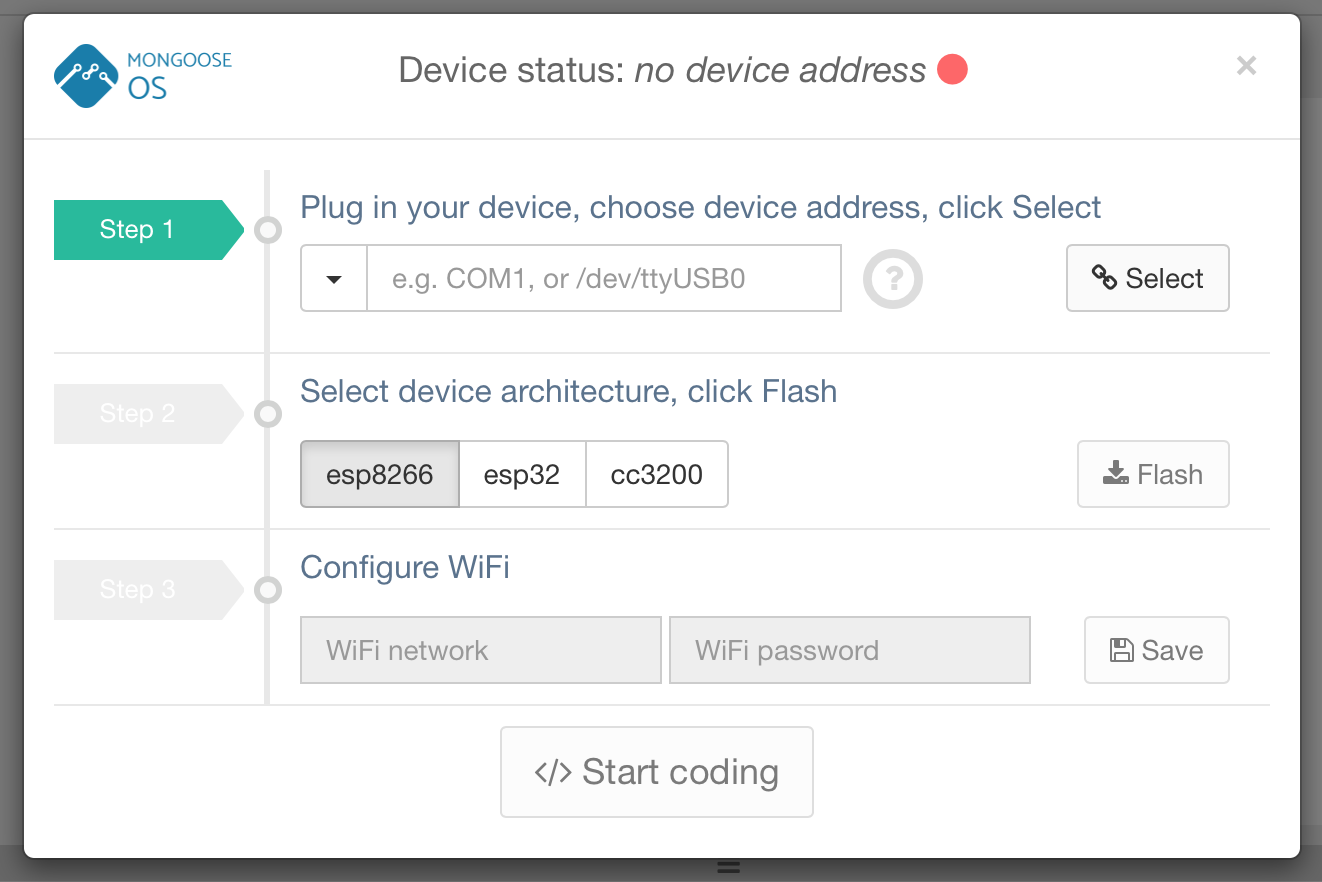The width and height of the screenshot is (1322, 882).
Task: Click the Select button text
Action: point(1164,278)
